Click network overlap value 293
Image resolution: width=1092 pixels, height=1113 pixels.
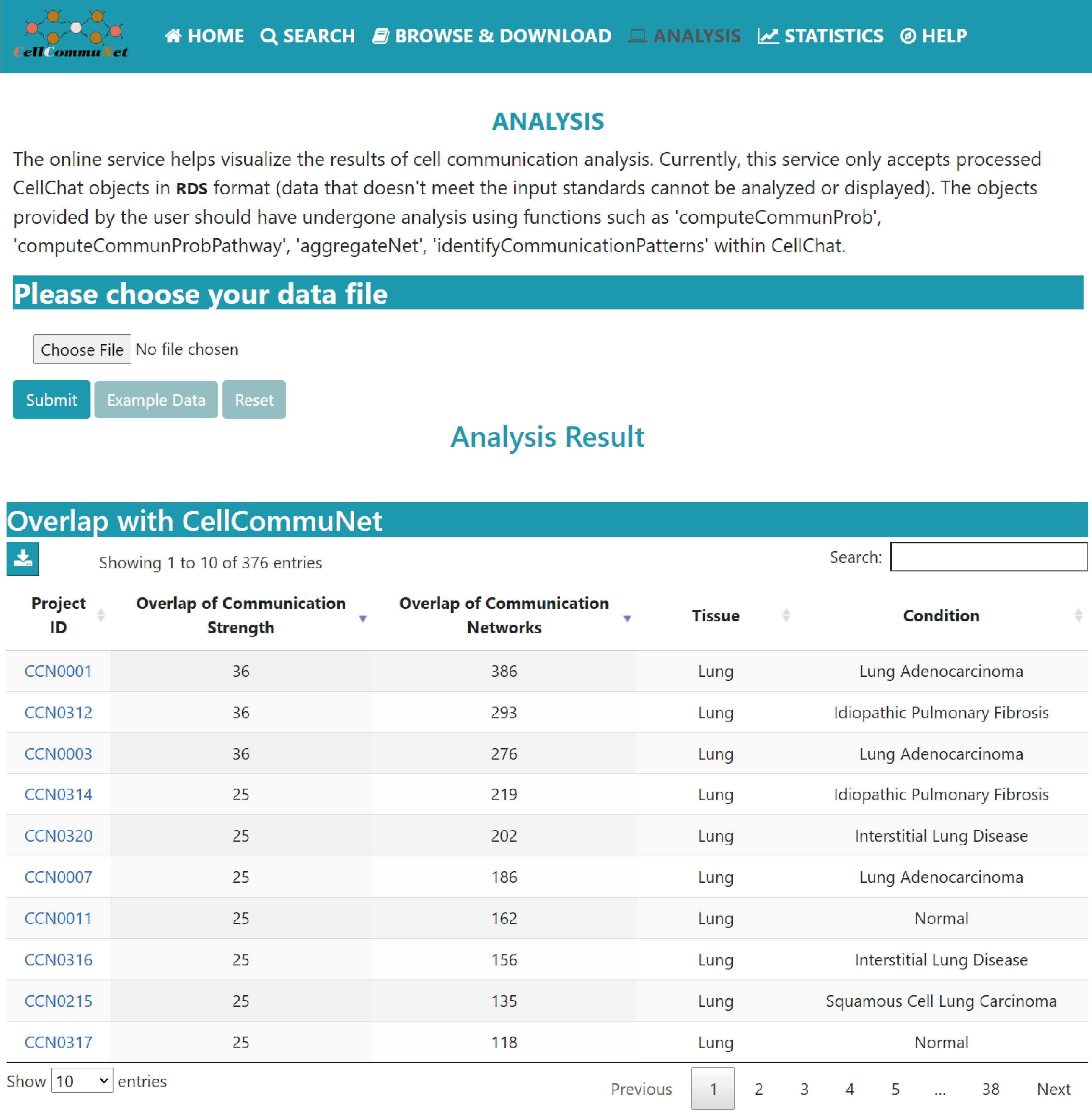504,712
